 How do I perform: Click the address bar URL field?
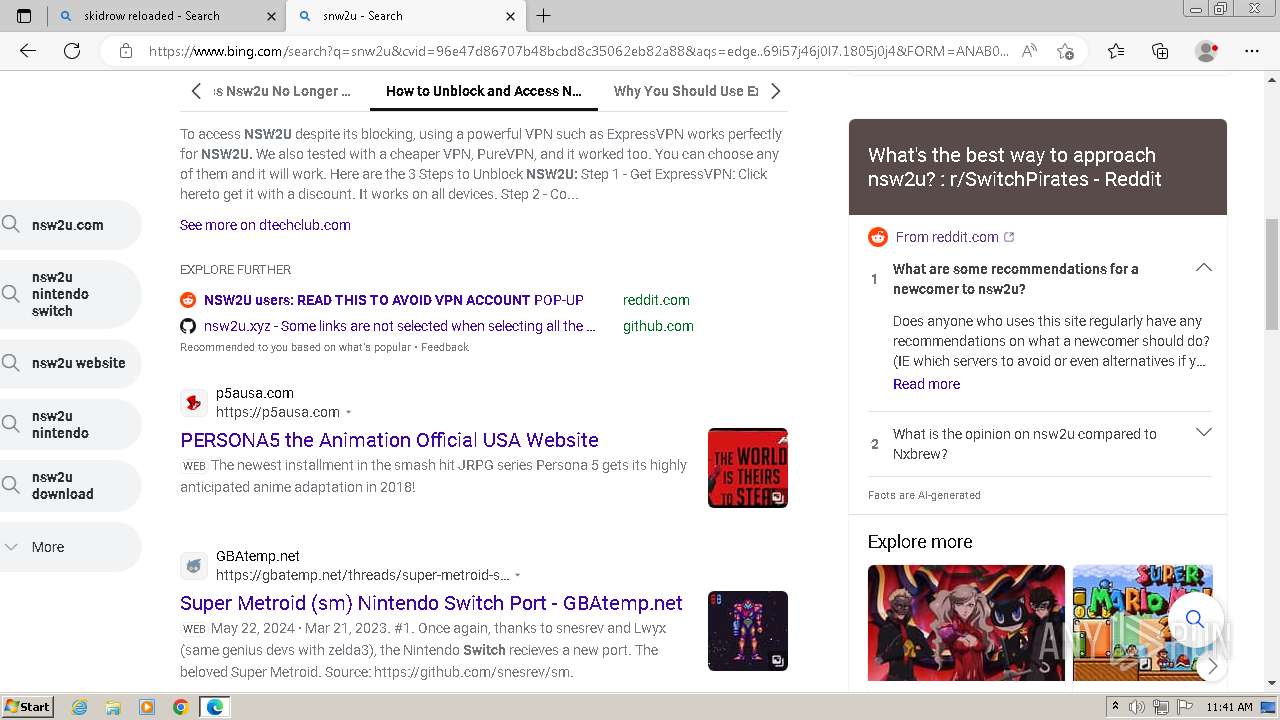tap(578, 51)
